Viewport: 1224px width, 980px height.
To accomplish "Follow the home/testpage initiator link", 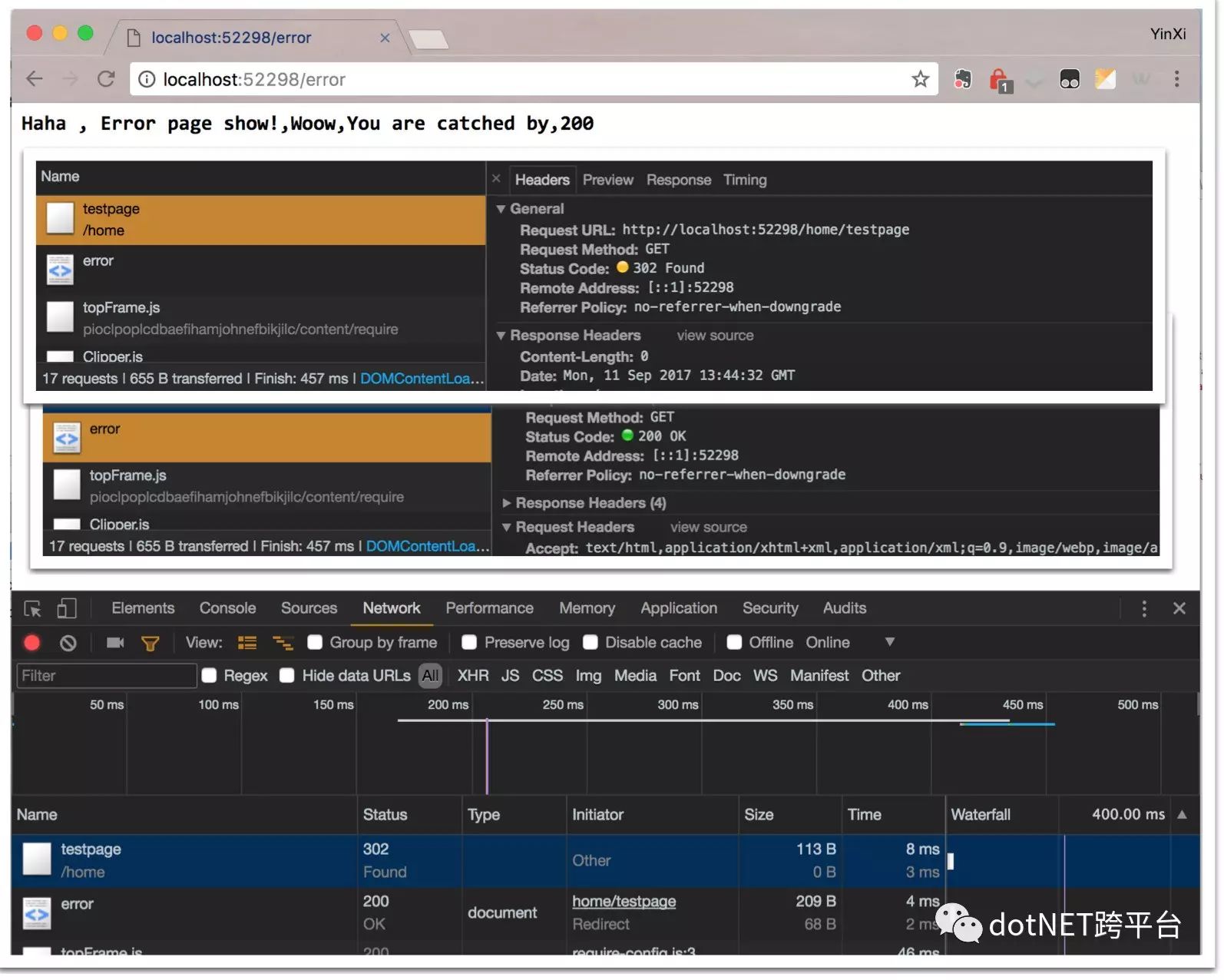I will 624,902.
